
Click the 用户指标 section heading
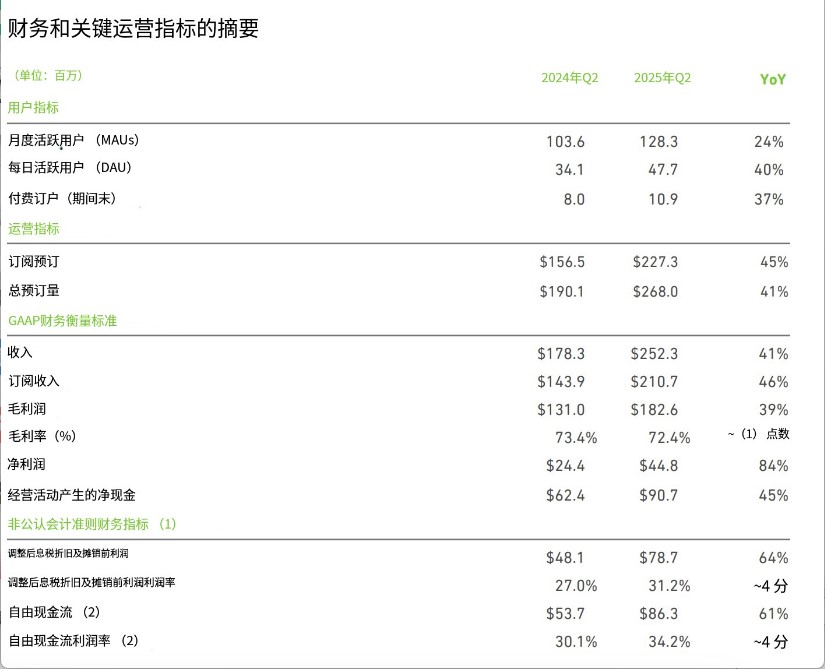[33, 107]
